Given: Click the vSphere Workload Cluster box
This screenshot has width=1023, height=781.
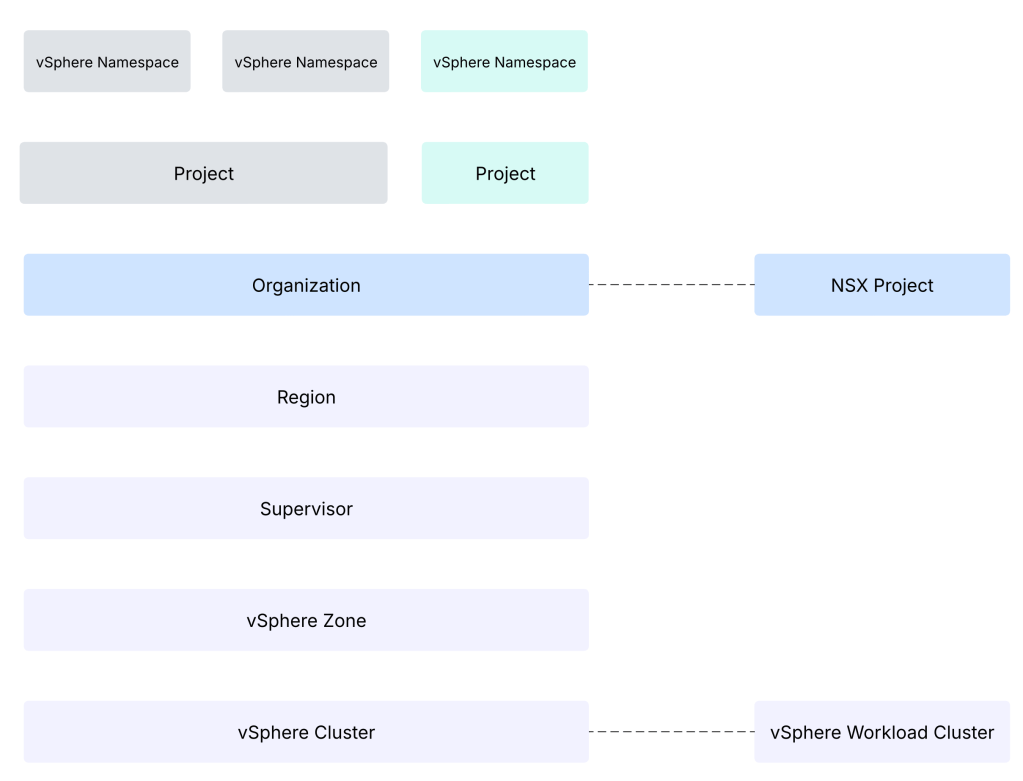Looking at the screenshot, I should pyautogui.click(x=882, y=732).
